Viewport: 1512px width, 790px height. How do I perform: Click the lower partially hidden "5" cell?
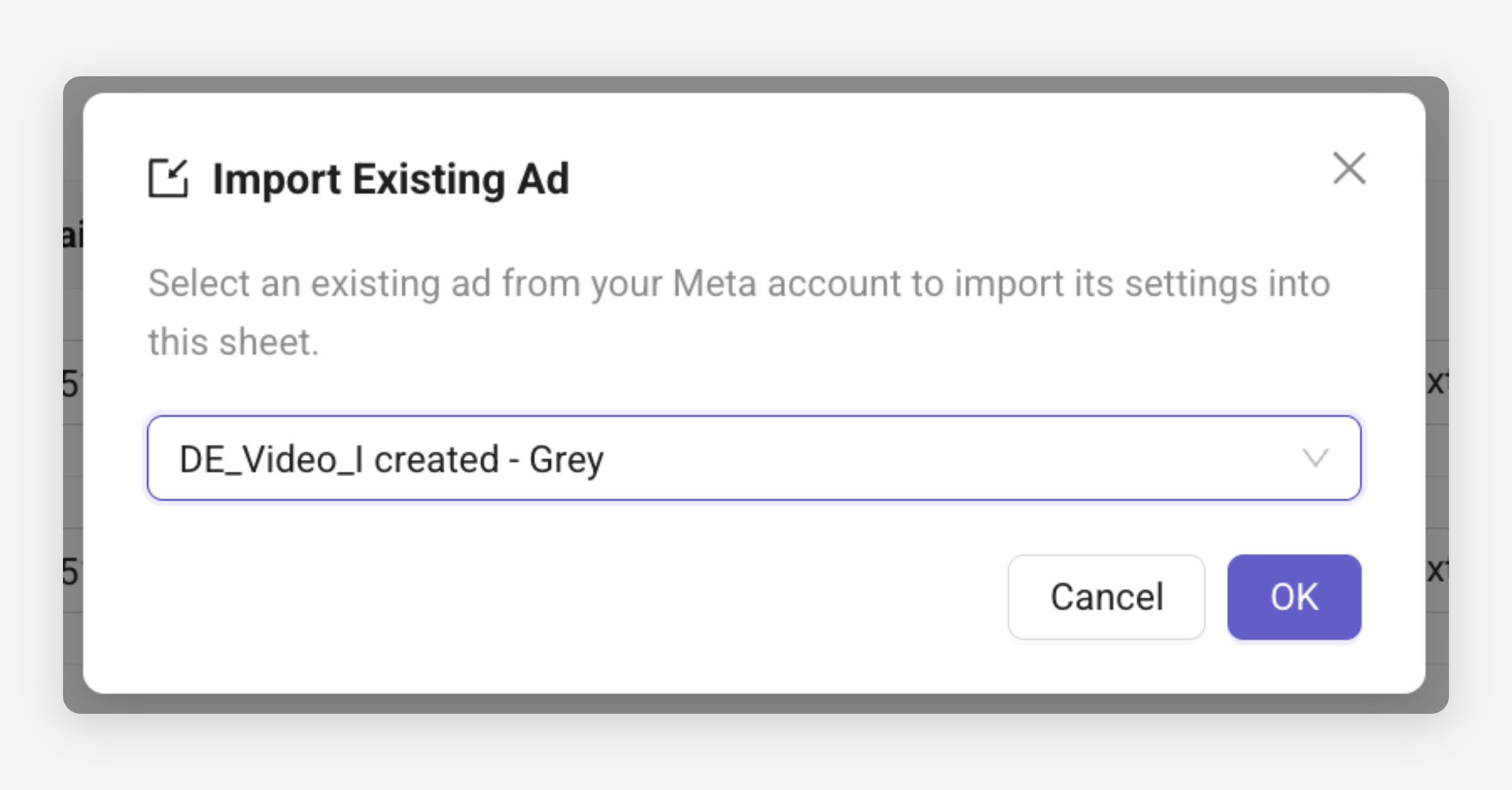coord(71,571)
